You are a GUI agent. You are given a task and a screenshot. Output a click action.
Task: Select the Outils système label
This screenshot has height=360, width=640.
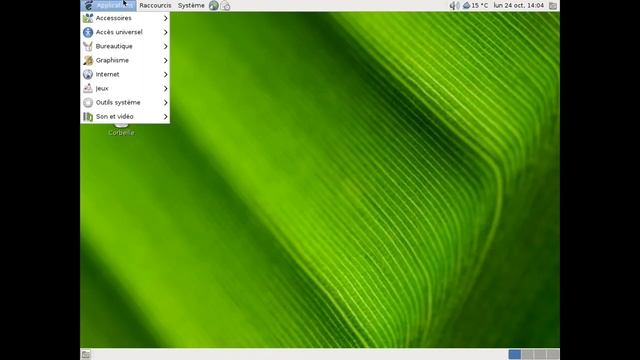[x=118, y=102]
